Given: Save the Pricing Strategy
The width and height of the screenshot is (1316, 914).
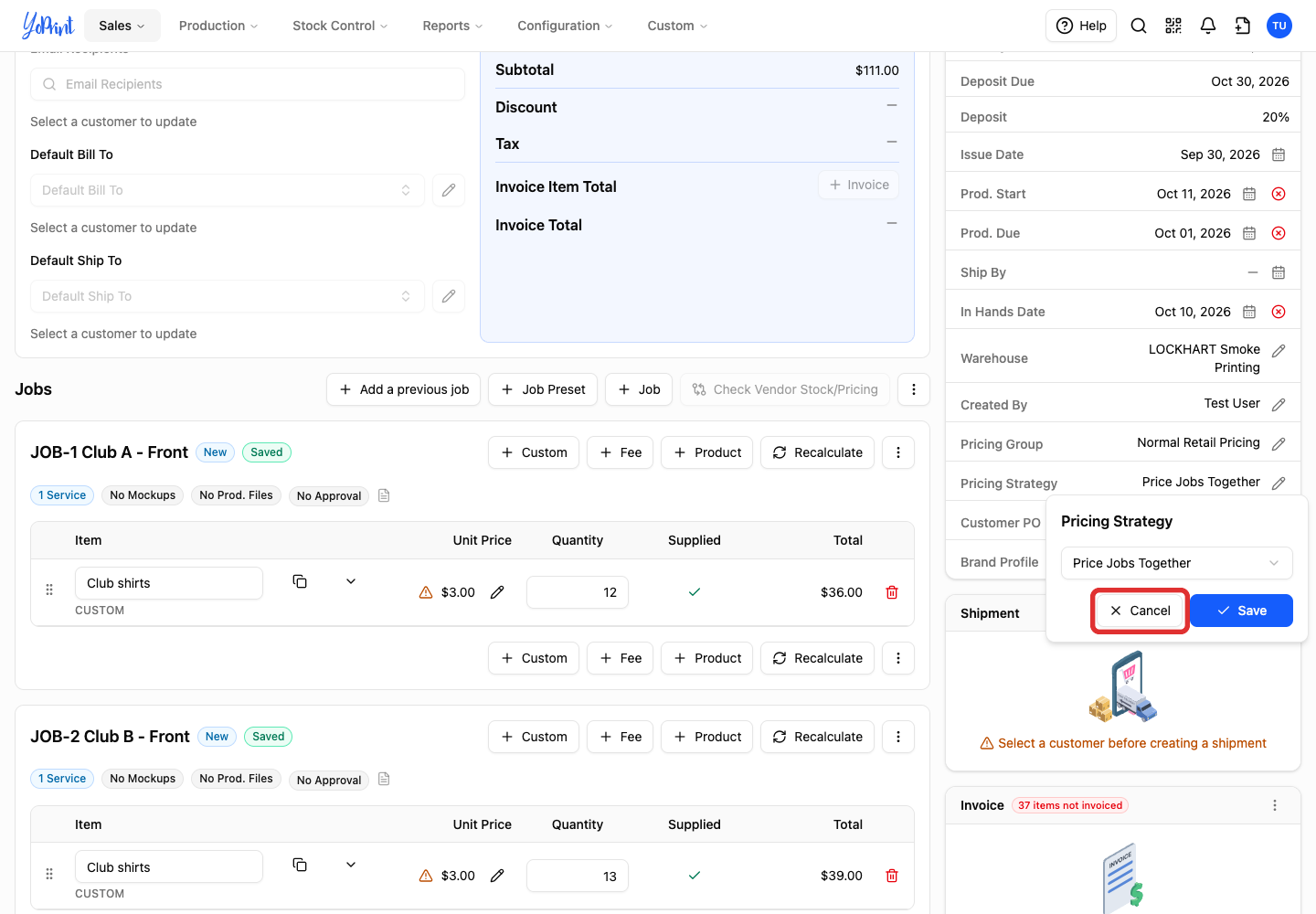Looking at the screenshot, I should point(1241,611).
